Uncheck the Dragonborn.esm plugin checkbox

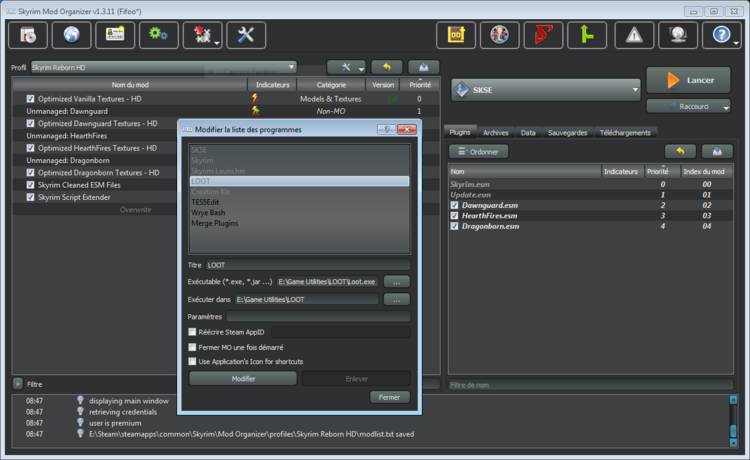[x=454, y=226]
